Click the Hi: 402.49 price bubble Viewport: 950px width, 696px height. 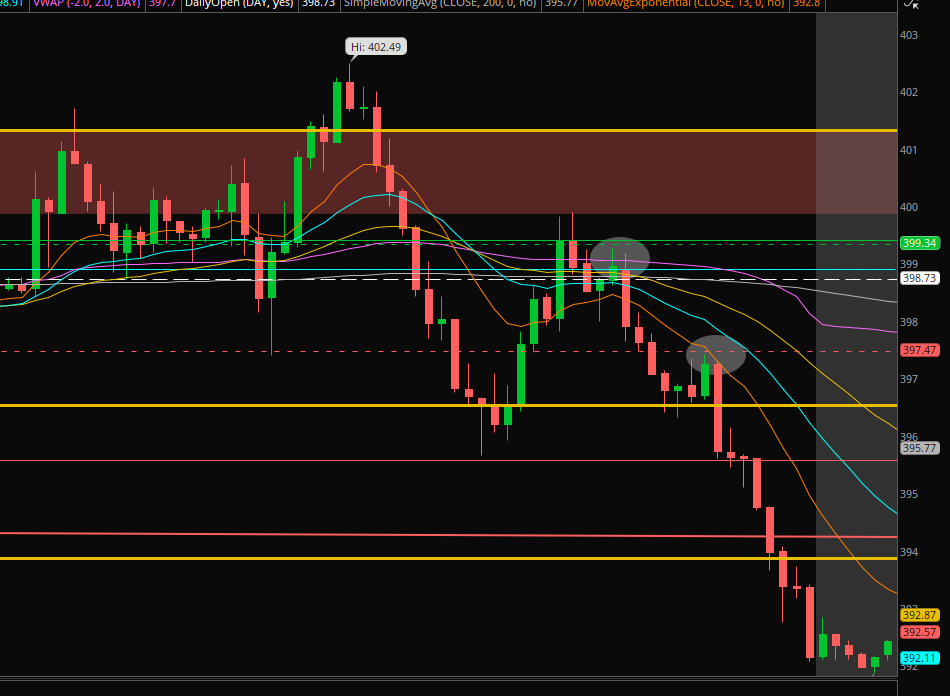[x=376, y=47]
